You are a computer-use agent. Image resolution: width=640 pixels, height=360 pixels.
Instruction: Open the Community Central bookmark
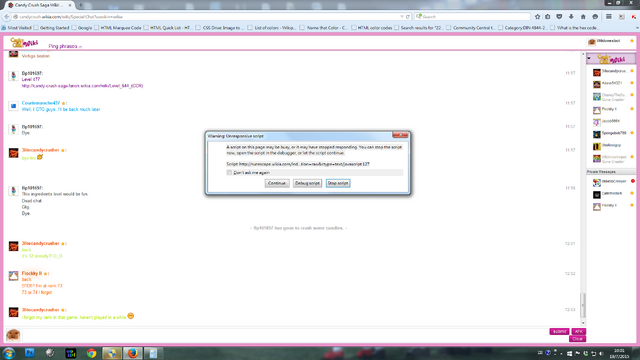click(x=471, y=28)
